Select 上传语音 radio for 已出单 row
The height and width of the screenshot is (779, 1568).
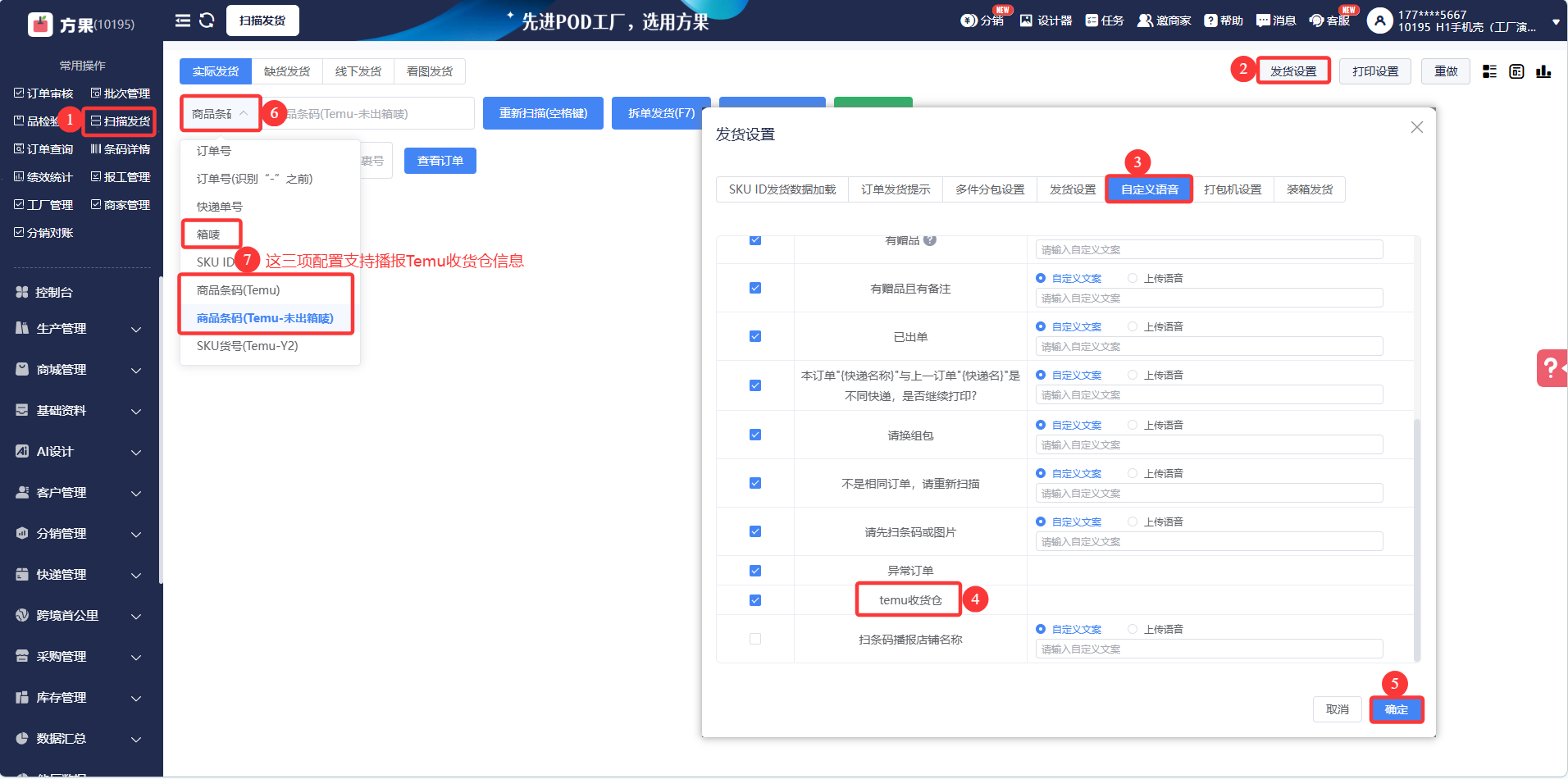coord(1133,326)
